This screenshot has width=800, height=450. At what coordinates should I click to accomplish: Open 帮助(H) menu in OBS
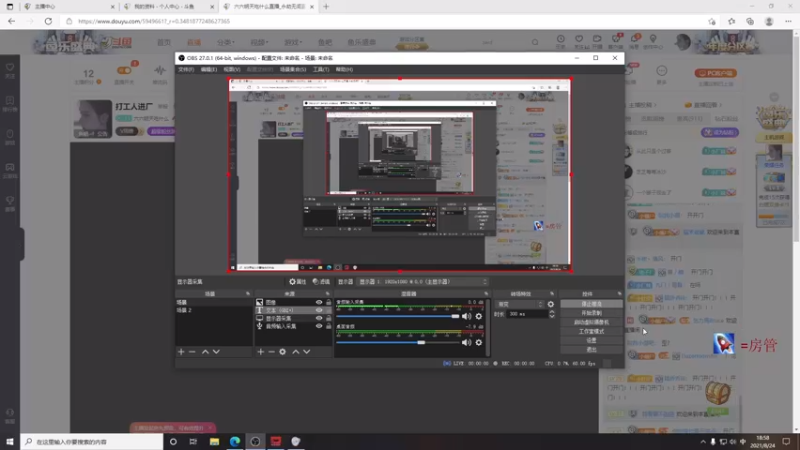pos(344,69)
